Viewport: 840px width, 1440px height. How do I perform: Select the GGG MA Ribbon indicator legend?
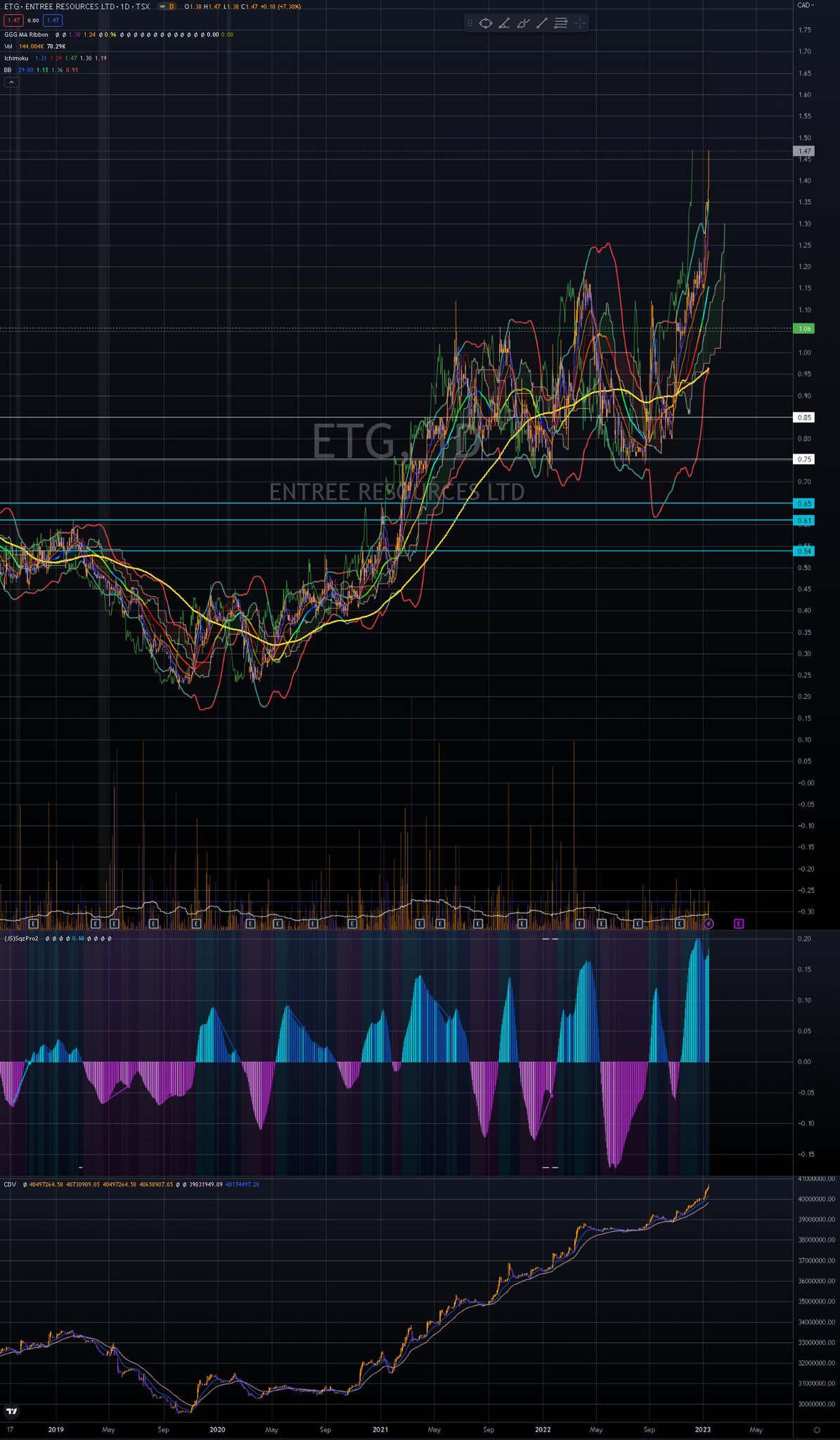point(27,34)
